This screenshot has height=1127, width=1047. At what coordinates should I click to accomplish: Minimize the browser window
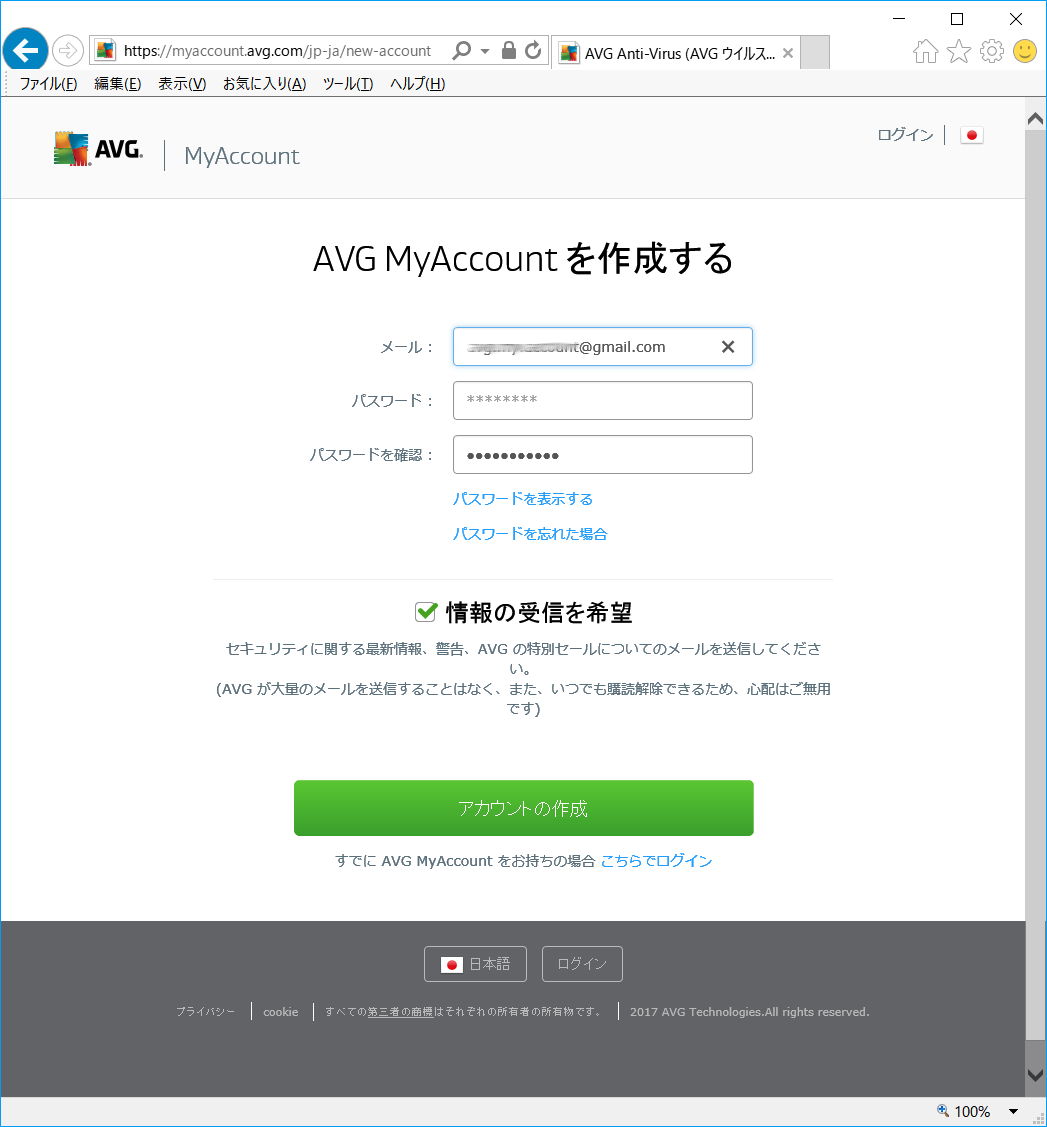point(899,19)
